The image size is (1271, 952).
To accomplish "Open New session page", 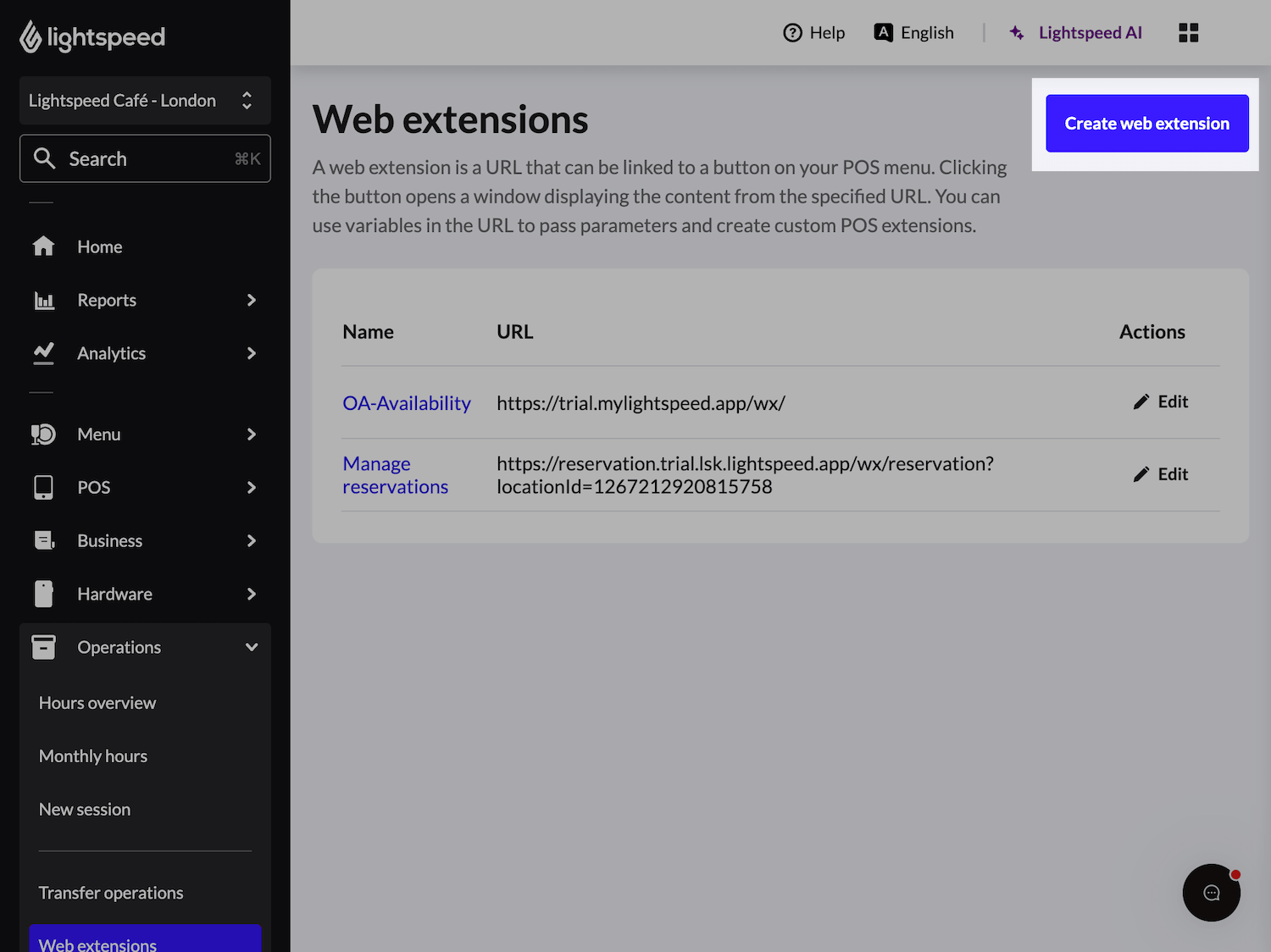I will coord(85,810).
